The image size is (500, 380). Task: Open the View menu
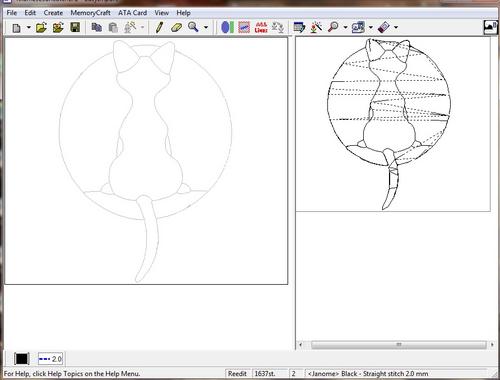pos(162,13)
